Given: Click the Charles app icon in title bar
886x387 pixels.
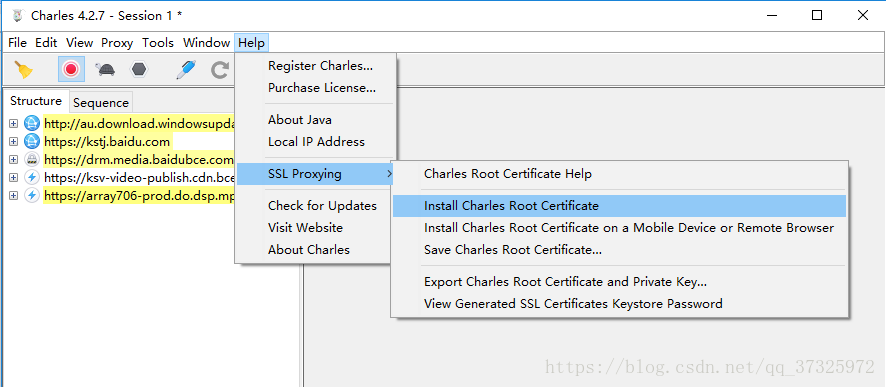Looking at the screenshot, I should tap(18, 16).
